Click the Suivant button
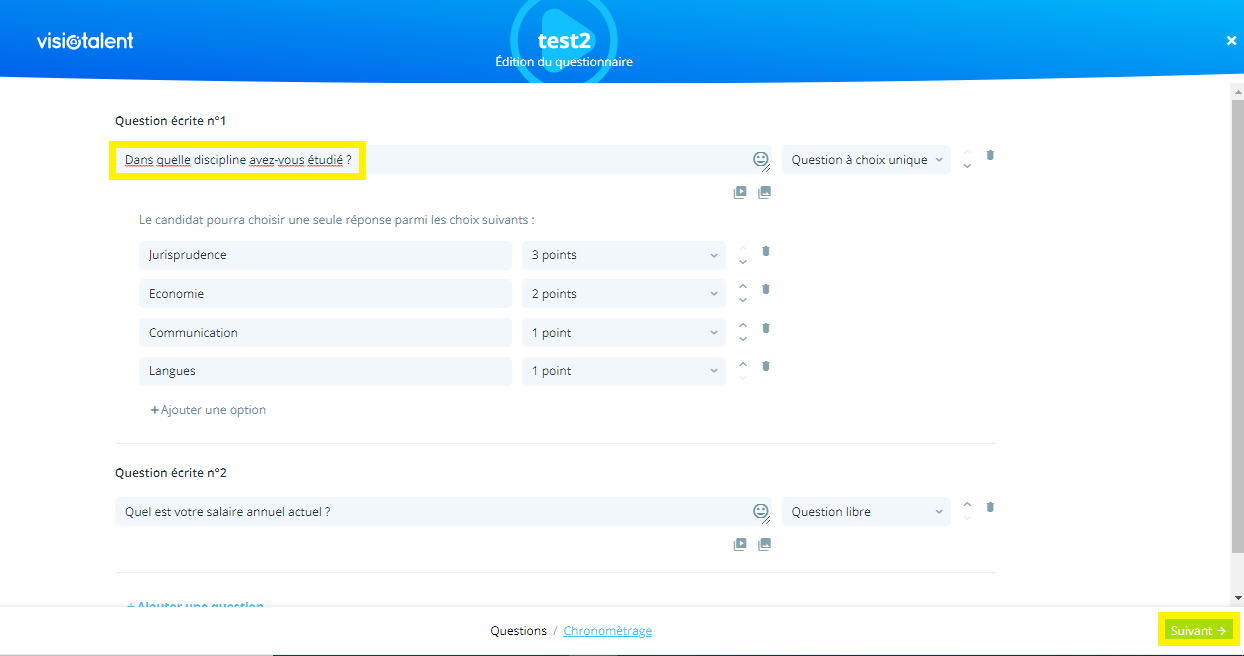Screen dimensions: 1244x656 tap(1197, 631)
